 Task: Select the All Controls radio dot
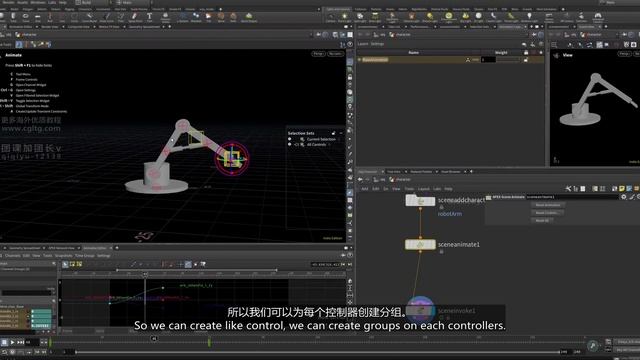point(290,144)
